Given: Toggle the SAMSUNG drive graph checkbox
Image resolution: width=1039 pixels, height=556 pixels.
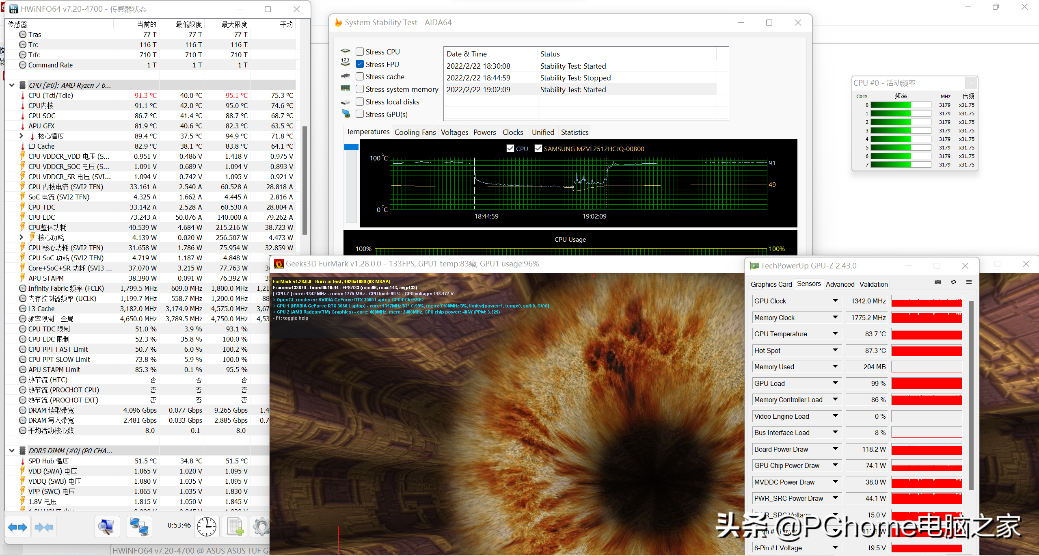Looking at the screenshot, I should [537, 148].
